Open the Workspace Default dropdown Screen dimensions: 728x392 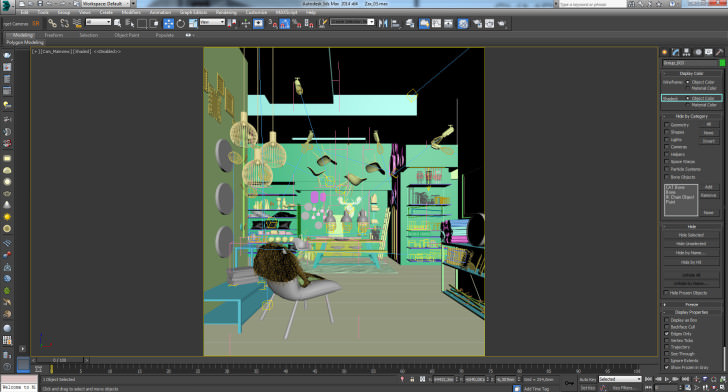(106, 4)
